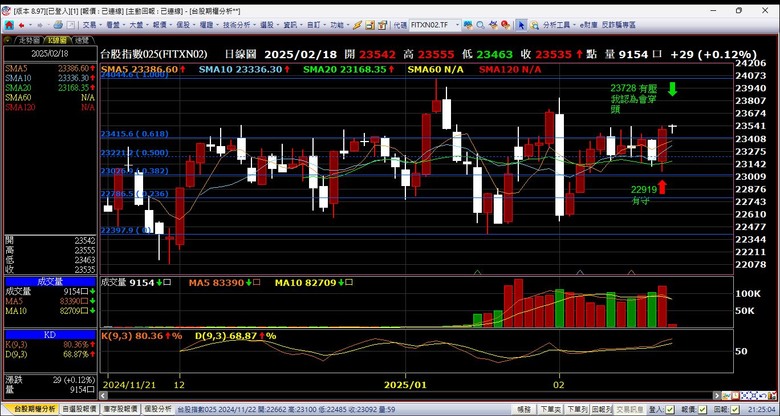The image size is (780, 416).
Task: Click the figure icon right of the magnifier
Action: click(493, 25)
